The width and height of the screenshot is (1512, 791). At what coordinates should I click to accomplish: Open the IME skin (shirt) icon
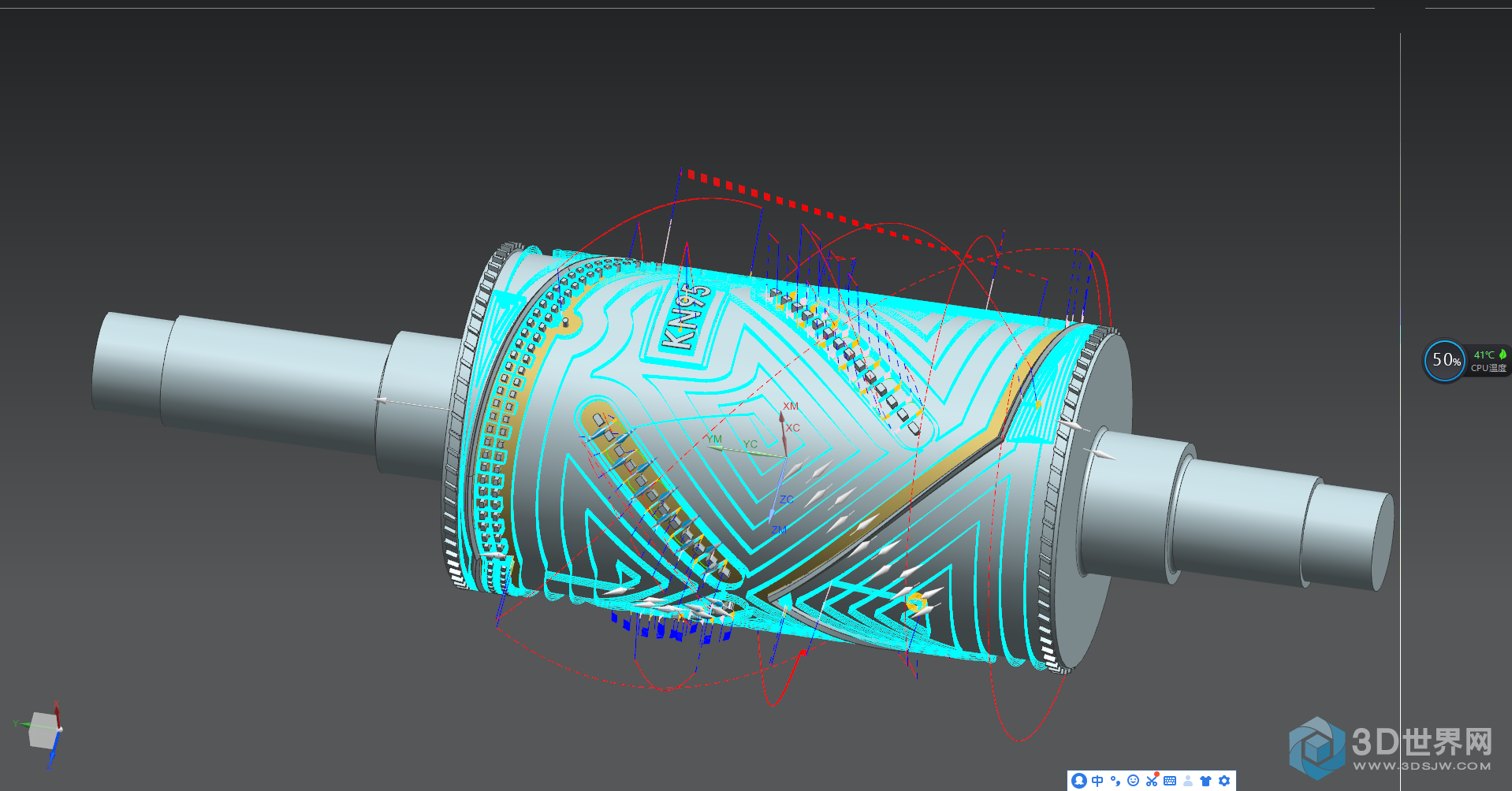(x=1205, y=781)
